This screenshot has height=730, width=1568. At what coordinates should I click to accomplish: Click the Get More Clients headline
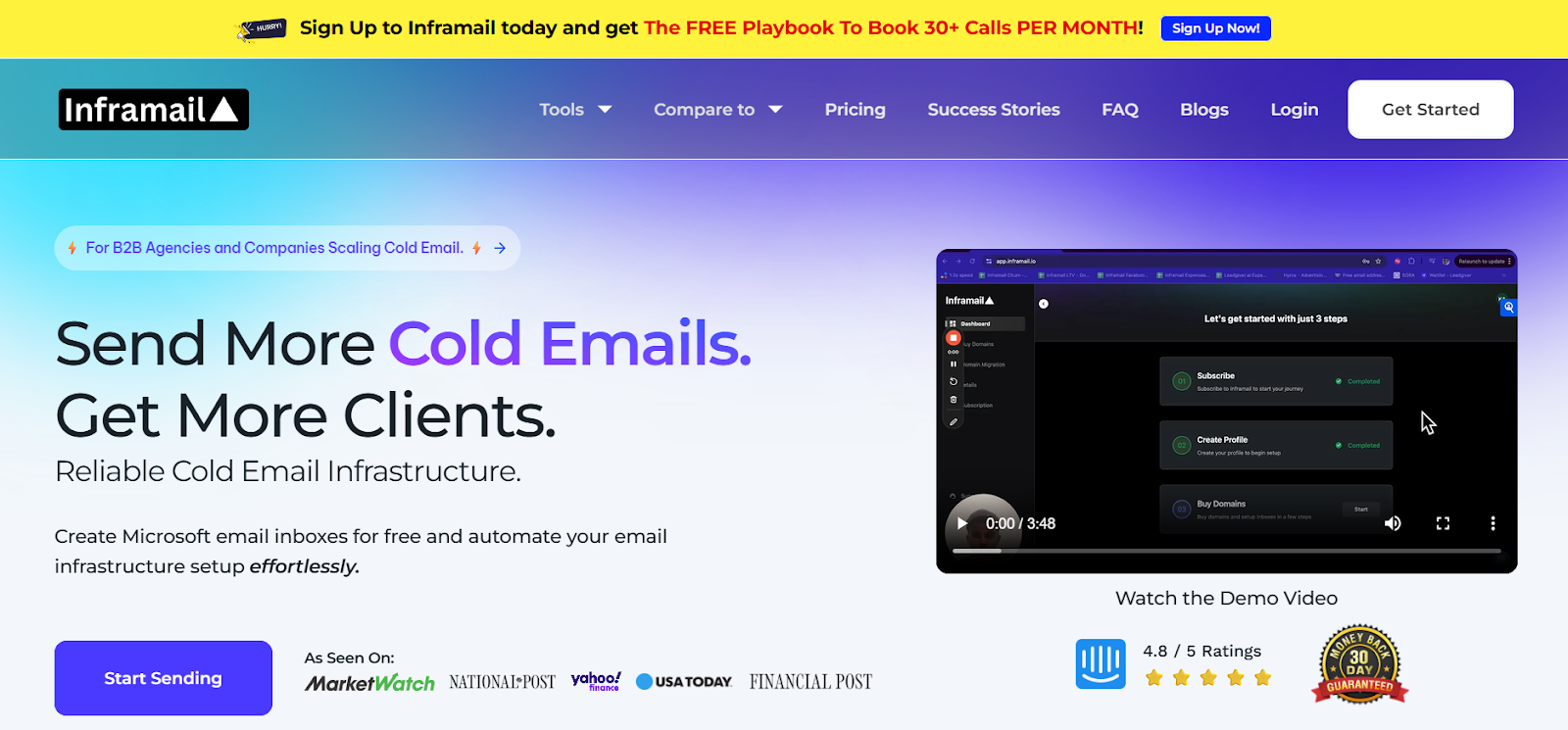(306, 415)
